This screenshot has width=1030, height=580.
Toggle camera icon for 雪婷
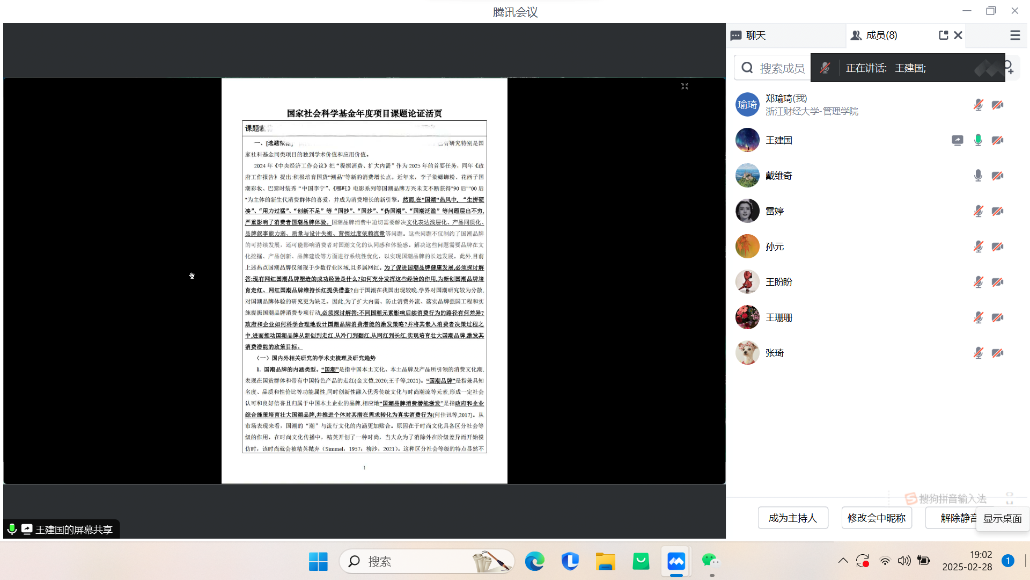(x=997, y=211)
